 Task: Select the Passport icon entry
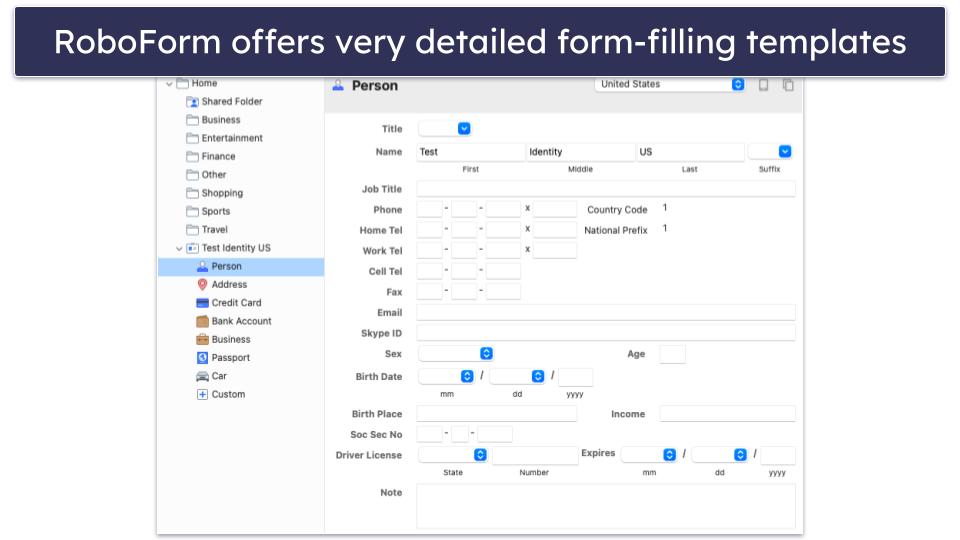pos(203,358)
